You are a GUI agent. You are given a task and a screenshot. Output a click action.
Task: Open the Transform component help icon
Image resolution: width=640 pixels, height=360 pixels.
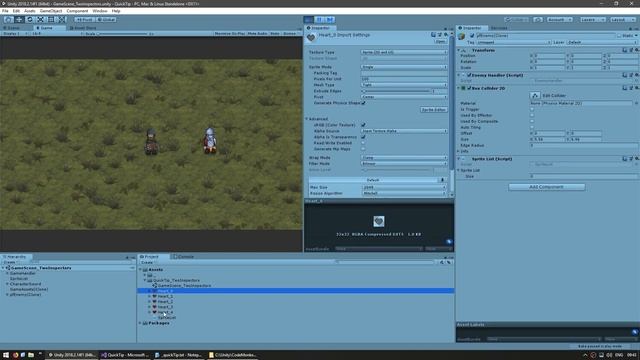(624, 50)
